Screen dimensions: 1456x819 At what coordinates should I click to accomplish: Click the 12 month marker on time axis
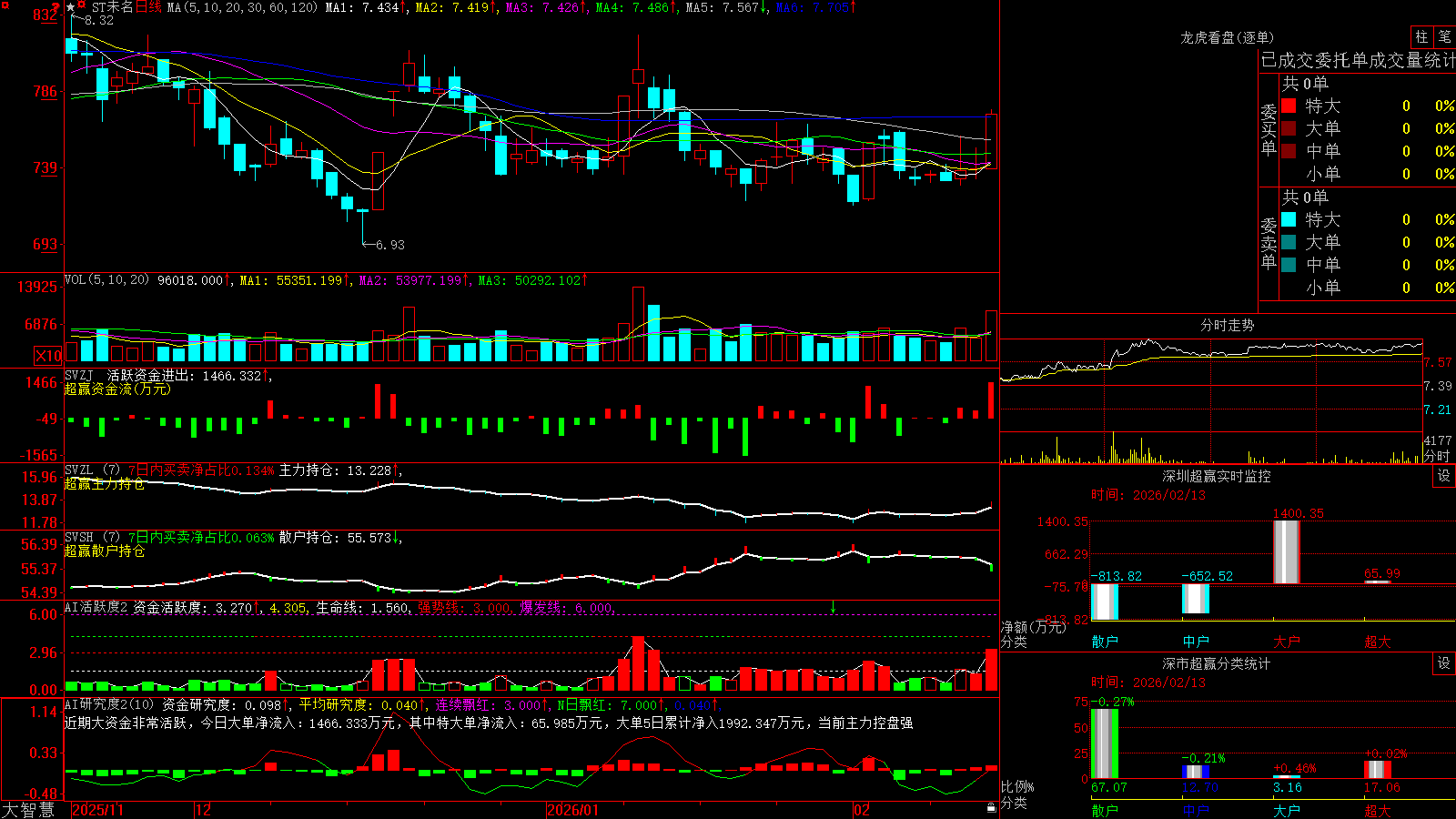point(204,810)
